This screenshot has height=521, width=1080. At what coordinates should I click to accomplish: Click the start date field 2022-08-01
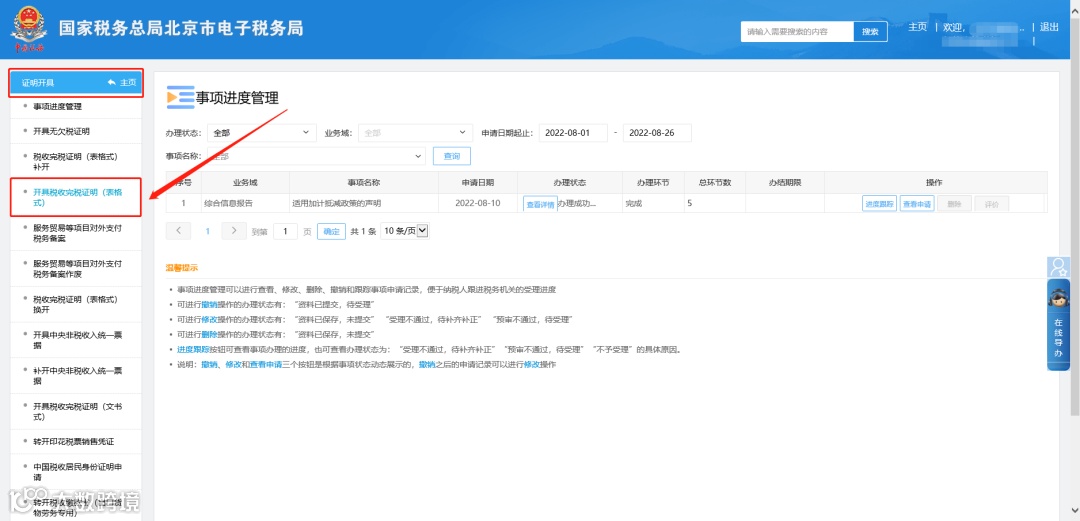tap(573, 133)
